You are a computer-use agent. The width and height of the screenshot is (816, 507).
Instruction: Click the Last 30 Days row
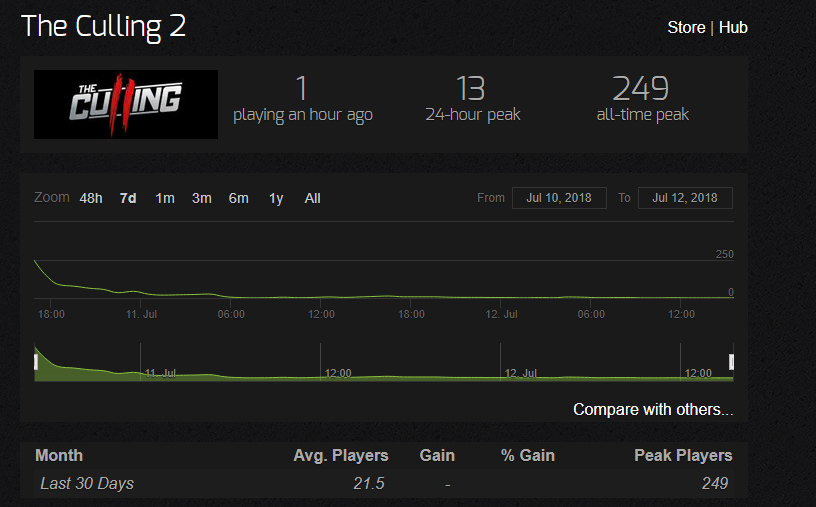(384, 484)
